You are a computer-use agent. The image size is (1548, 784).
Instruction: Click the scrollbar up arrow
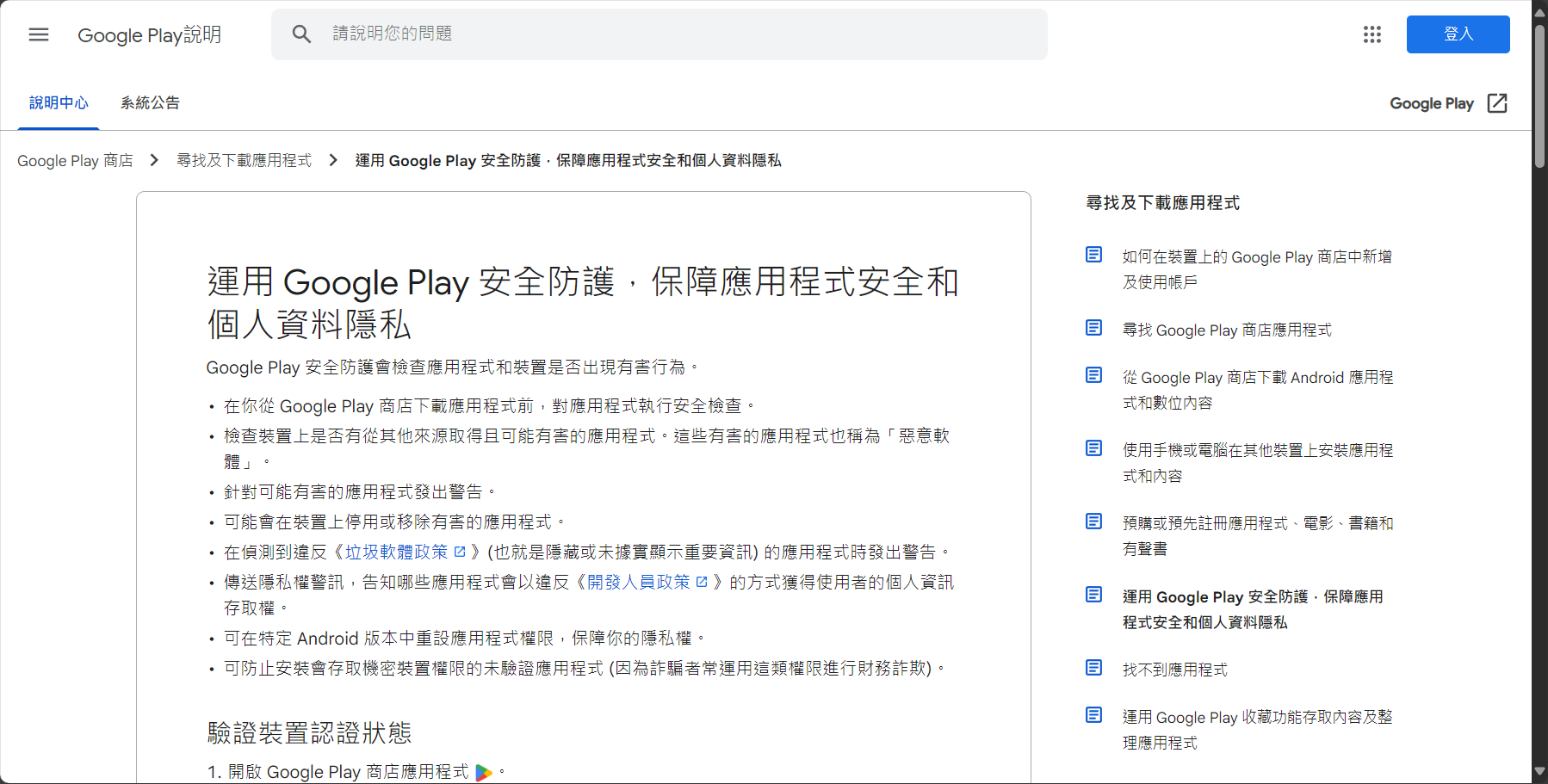1539,11
